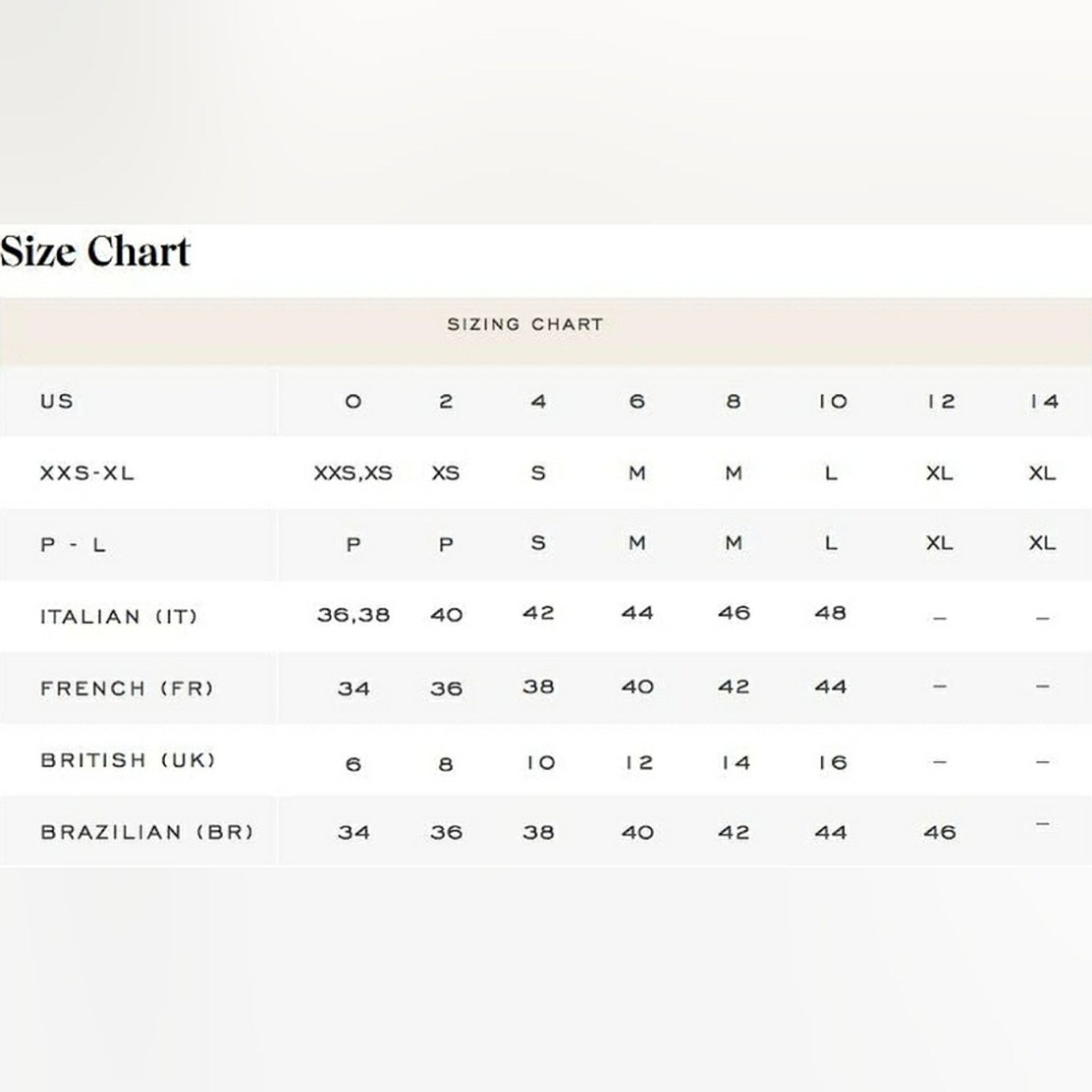Select the XXS-XL row label
The image size is (1092, 1092).
tap(87, 473)
